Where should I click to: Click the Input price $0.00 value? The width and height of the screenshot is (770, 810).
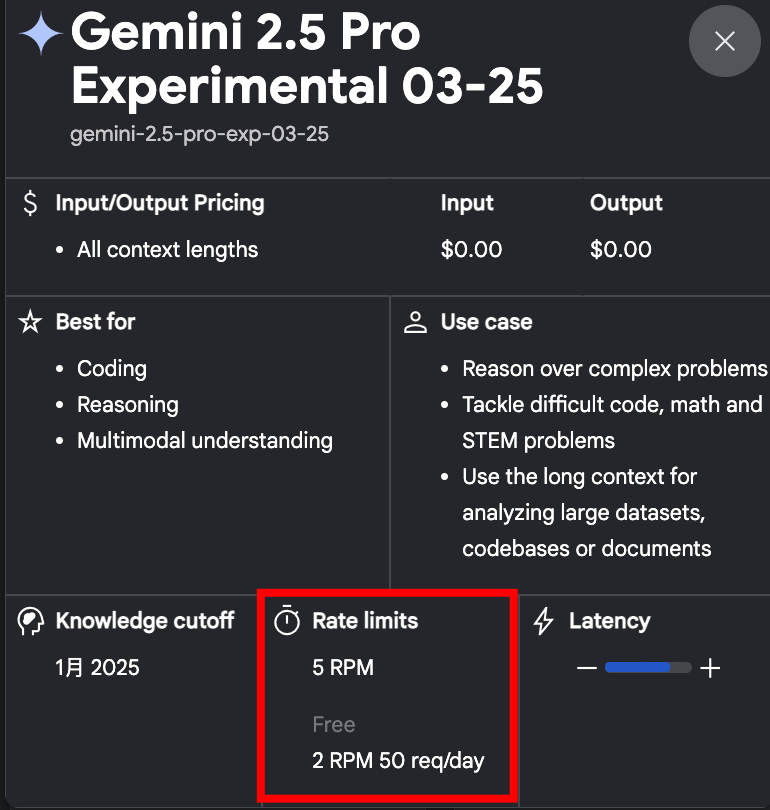pos(471,250)
